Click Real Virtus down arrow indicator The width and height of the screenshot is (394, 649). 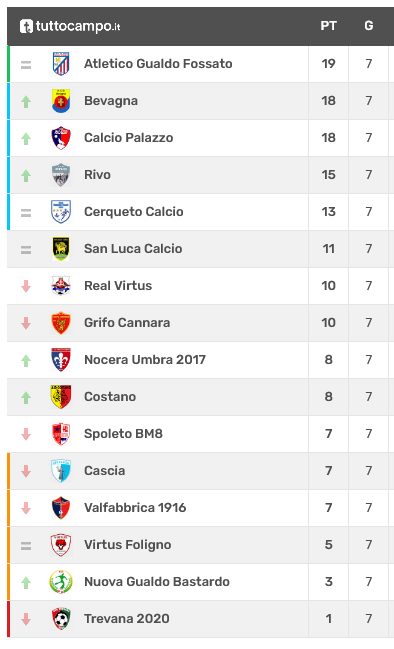[26, 286]
